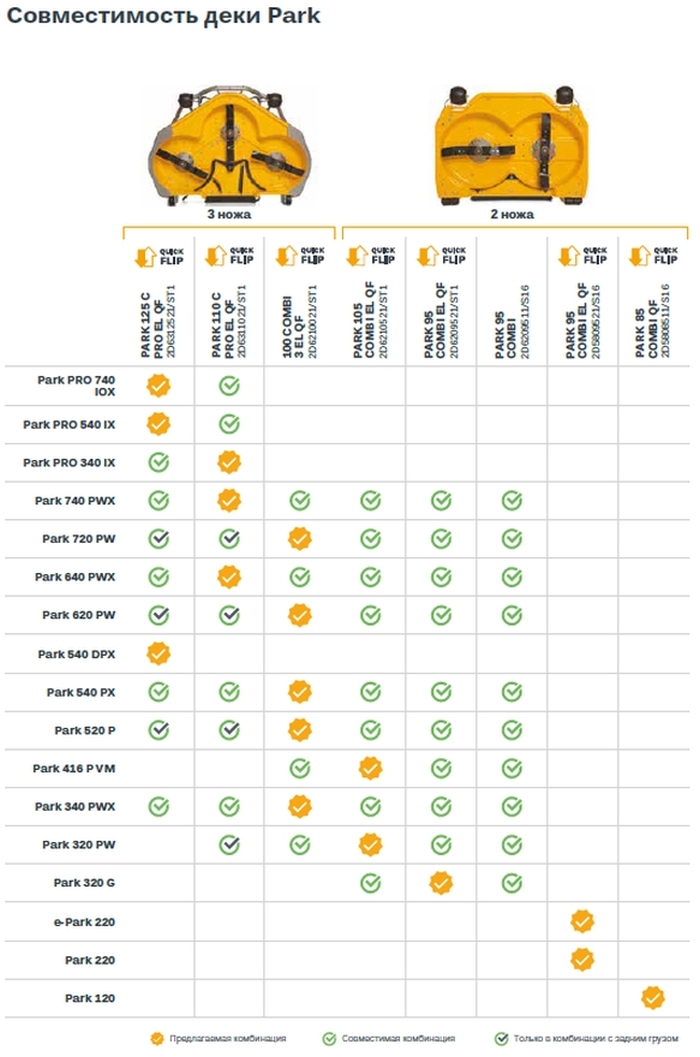Click Quick Flip icon above PARK 125 C PRO
The height and width of the screenshot is (1057, 700).
pos(159,256)
